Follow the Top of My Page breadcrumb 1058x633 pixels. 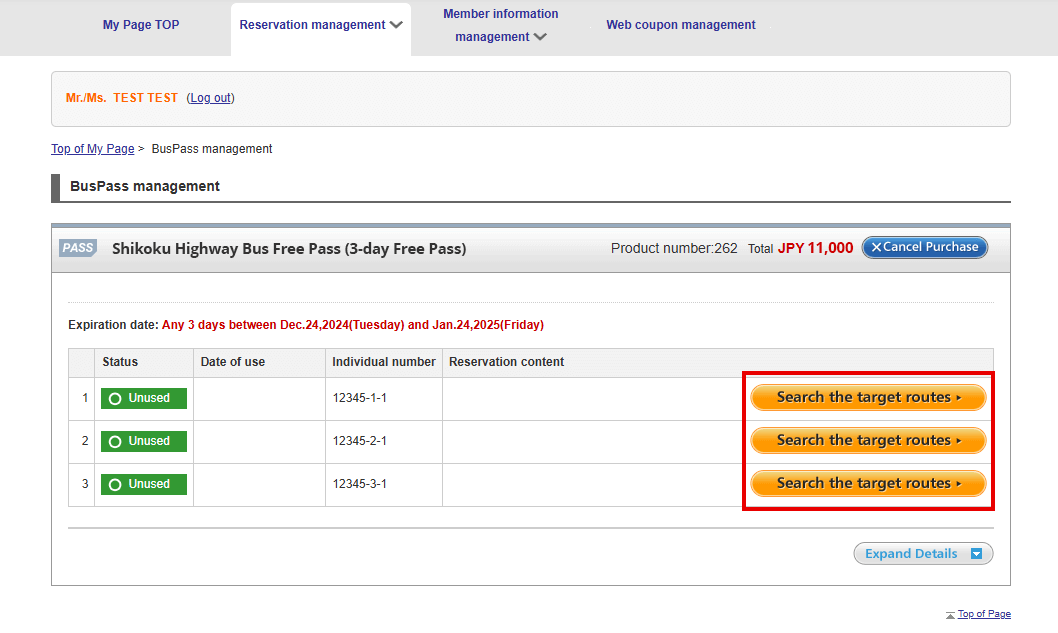pyautogui.click(x=92, y=149)
